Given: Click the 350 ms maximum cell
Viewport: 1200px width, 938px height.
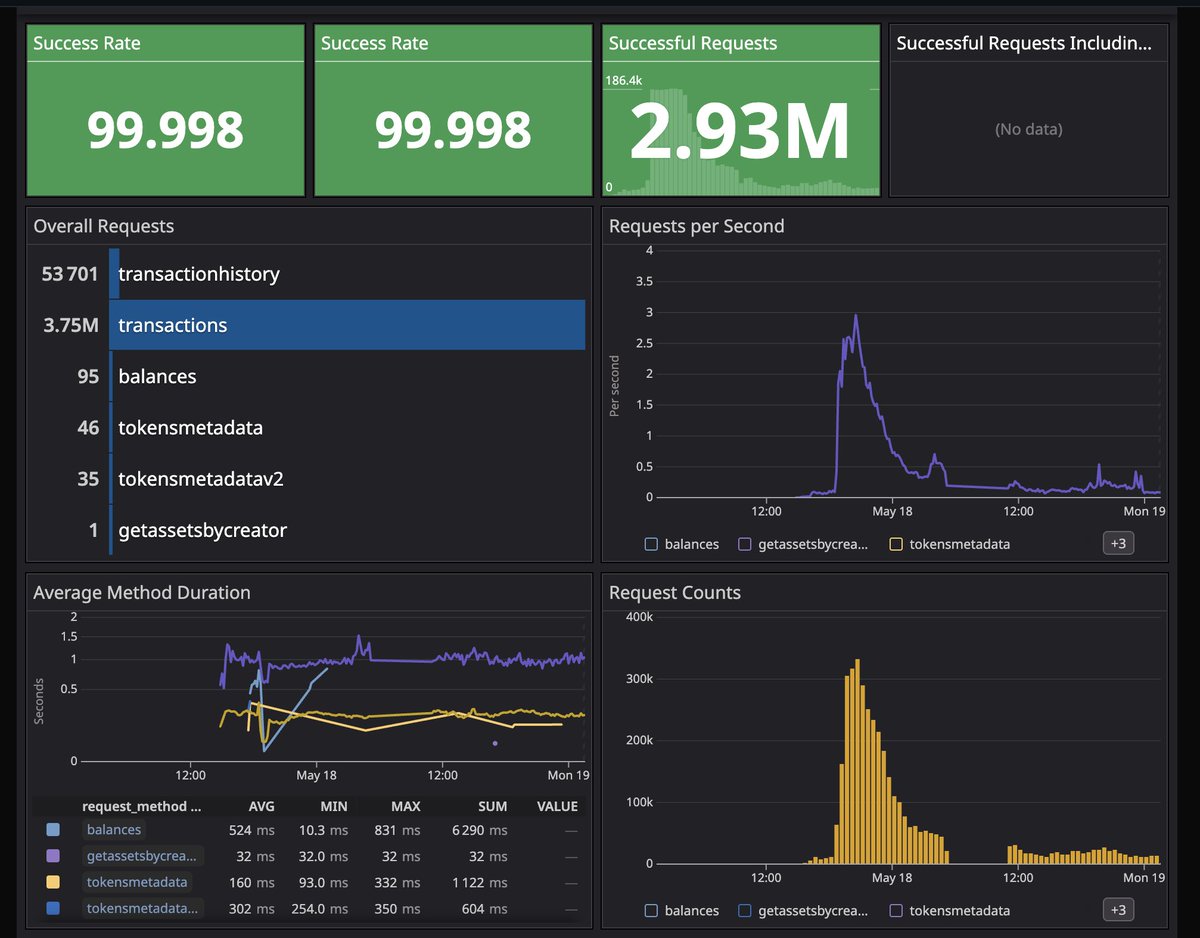Looking at the screenshot, I should pyautogui.click(x=397, y=908).
